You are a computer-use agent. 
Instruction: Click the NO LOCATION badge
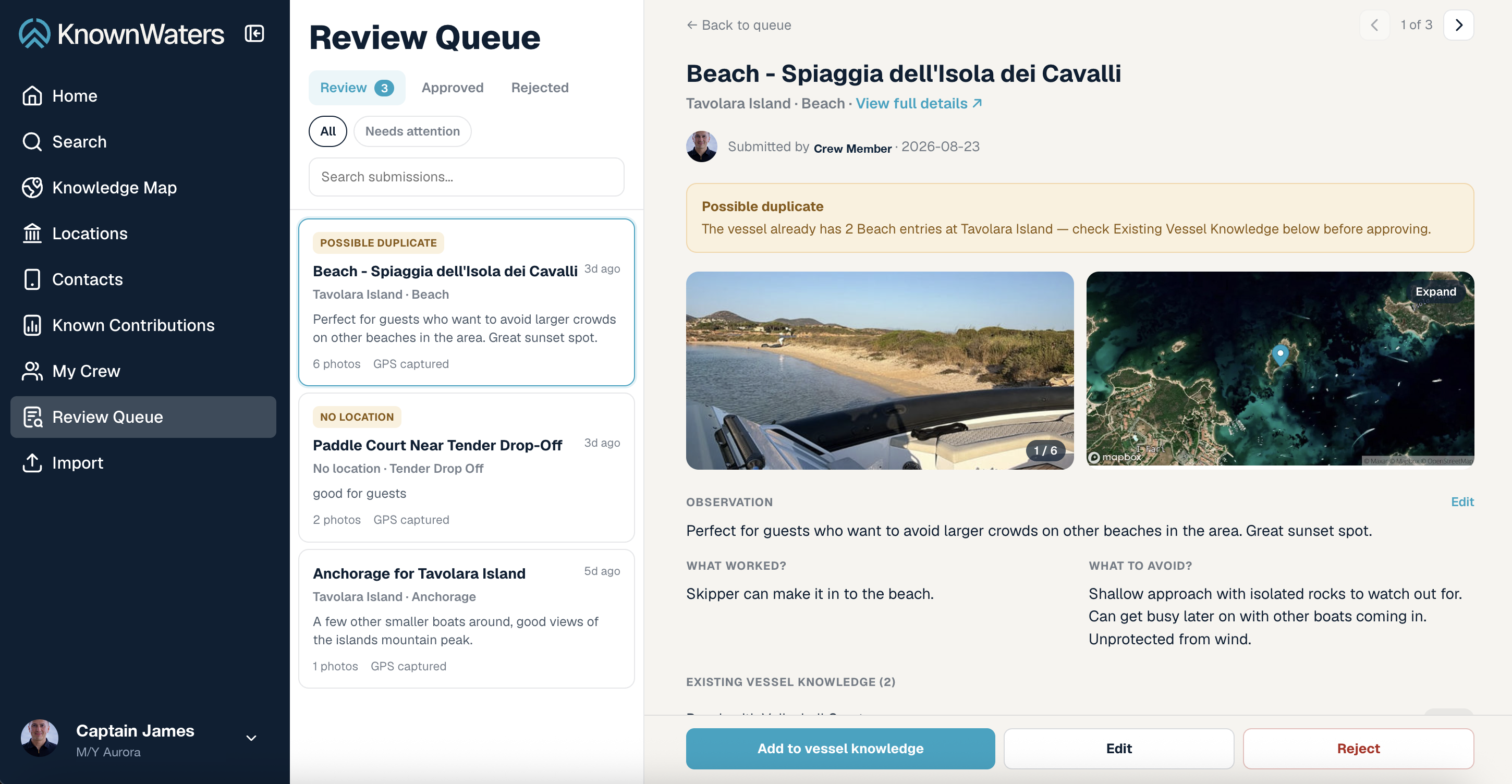pyautogui.click(x=357, y=416)
